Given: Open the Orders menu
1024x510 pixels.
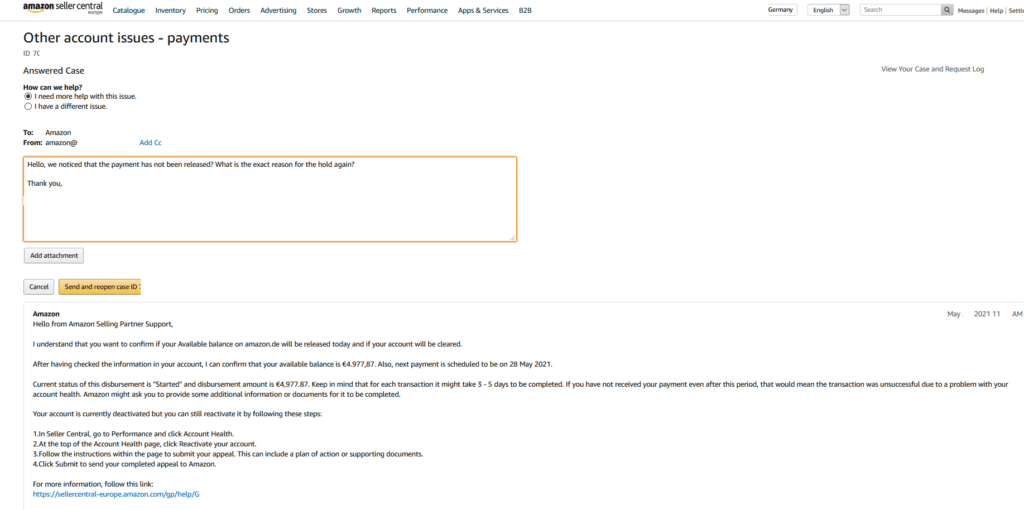Looking at the screenshot, I should 239,10.
